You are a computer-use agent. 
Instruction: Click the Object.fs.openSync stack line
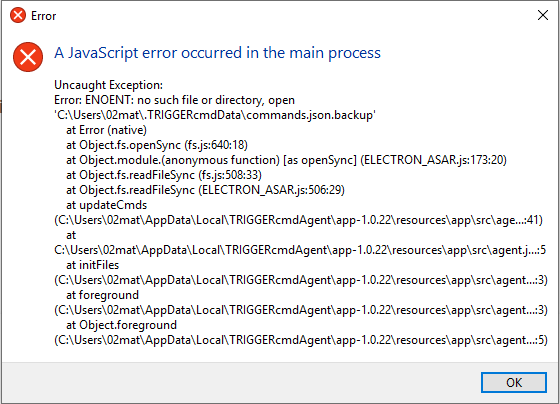point(157,145)
